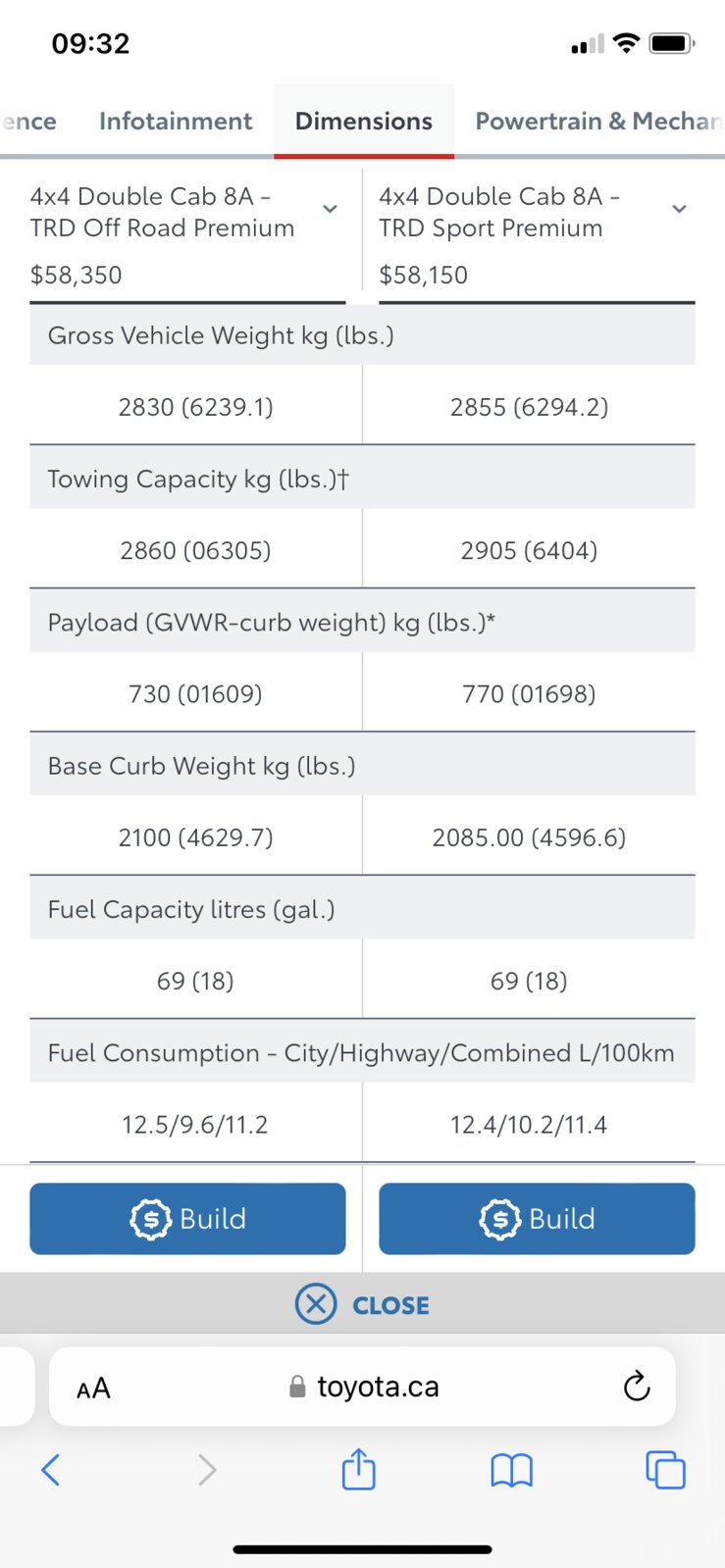Viewport: 725px width, 1568px height.
Task: Build the TRD Off Road Premium
Action: click(x=187, y=1218)
